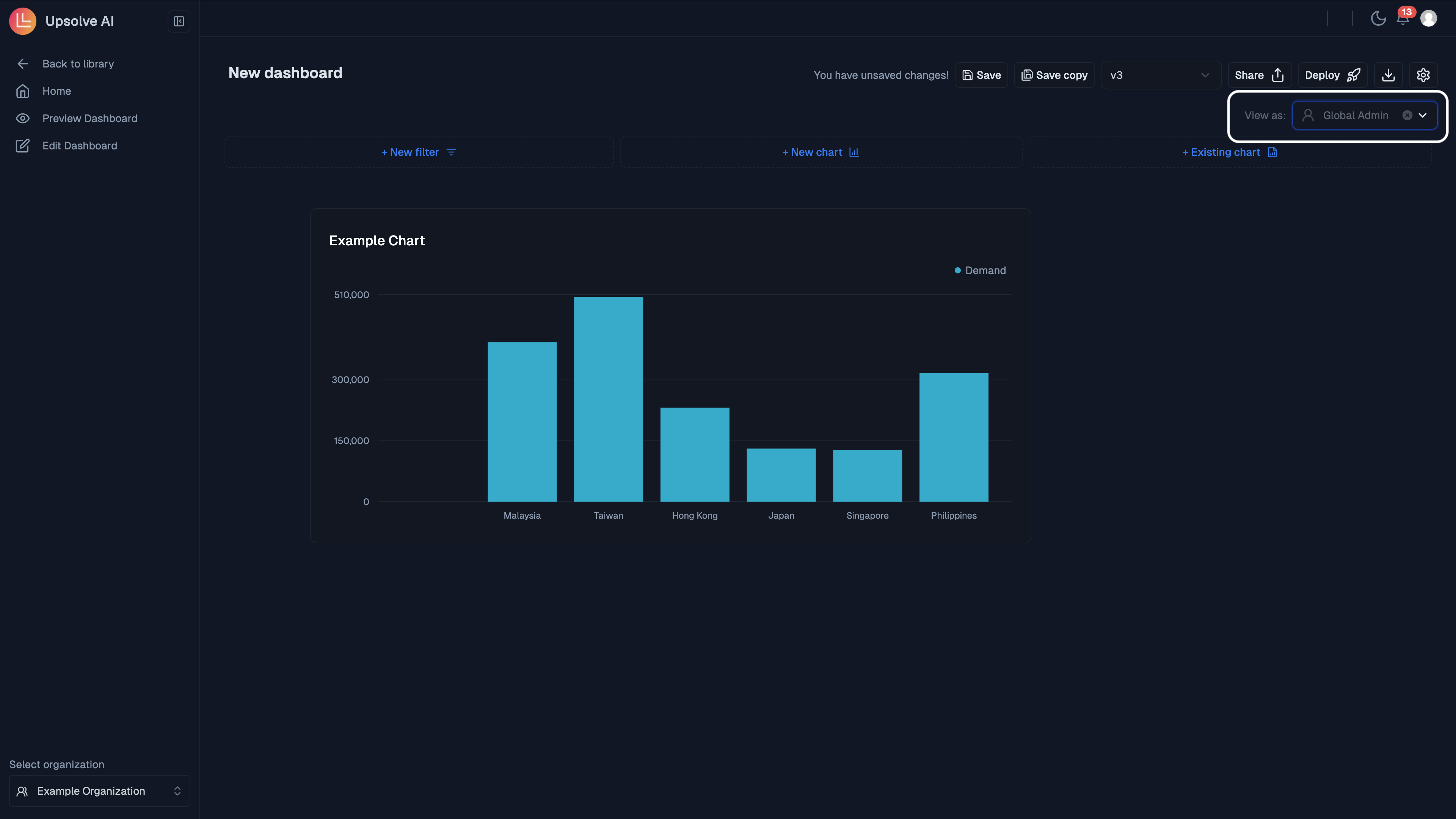Screen dimensions: 1456x819
Task: Open the v3 version dropdown
Action: tap(1160, 75)
